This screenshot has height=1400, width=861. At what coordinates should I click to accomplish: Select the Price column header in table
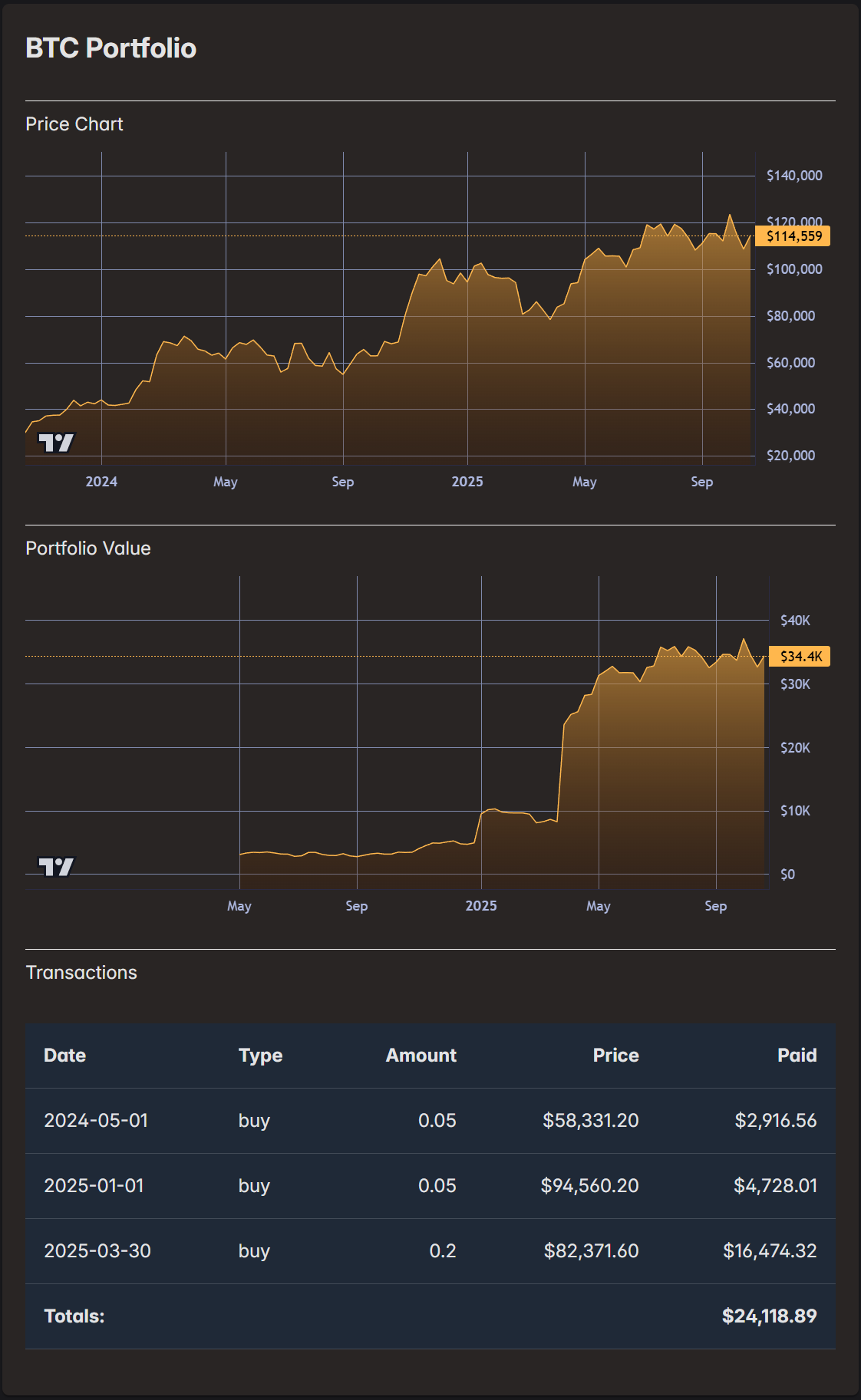pos(615,1056)
